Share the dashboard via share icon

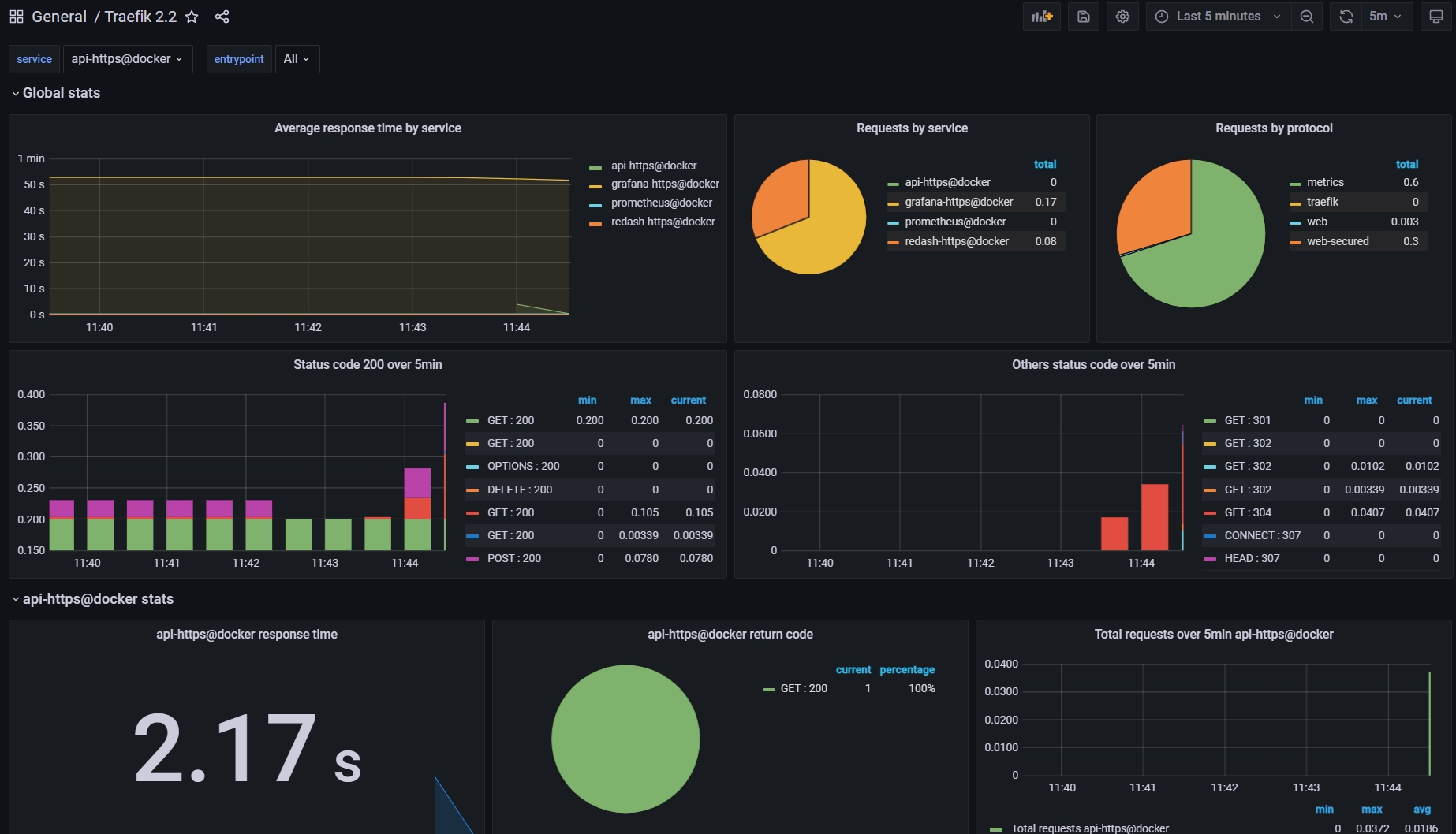click(x=222, y=17)
